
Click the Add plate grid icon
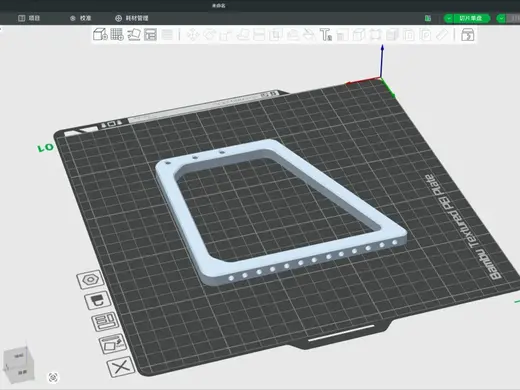click(x=117, y=34)
